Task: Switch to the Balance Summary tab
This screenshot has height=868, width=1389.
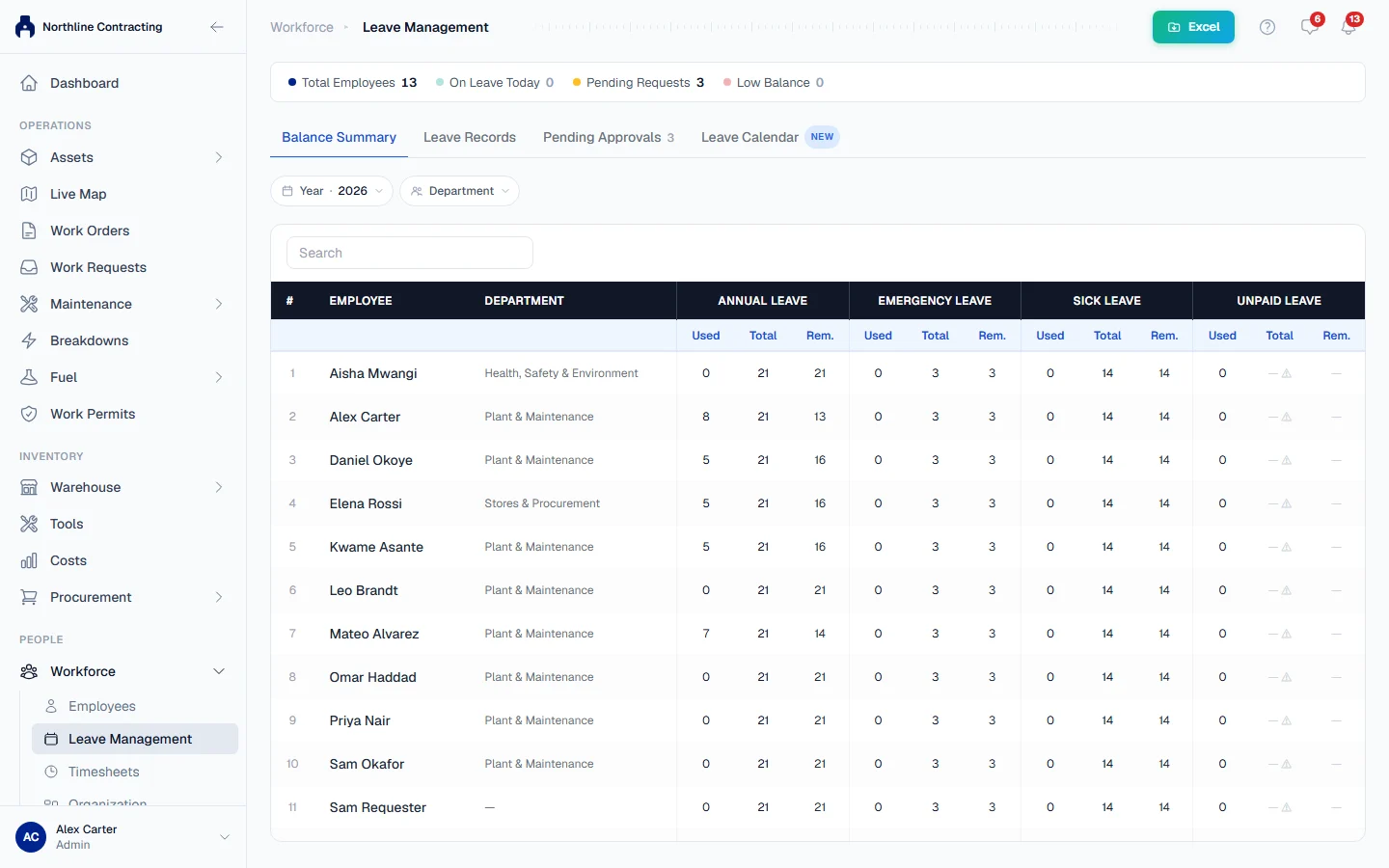Action: point(339,137)
